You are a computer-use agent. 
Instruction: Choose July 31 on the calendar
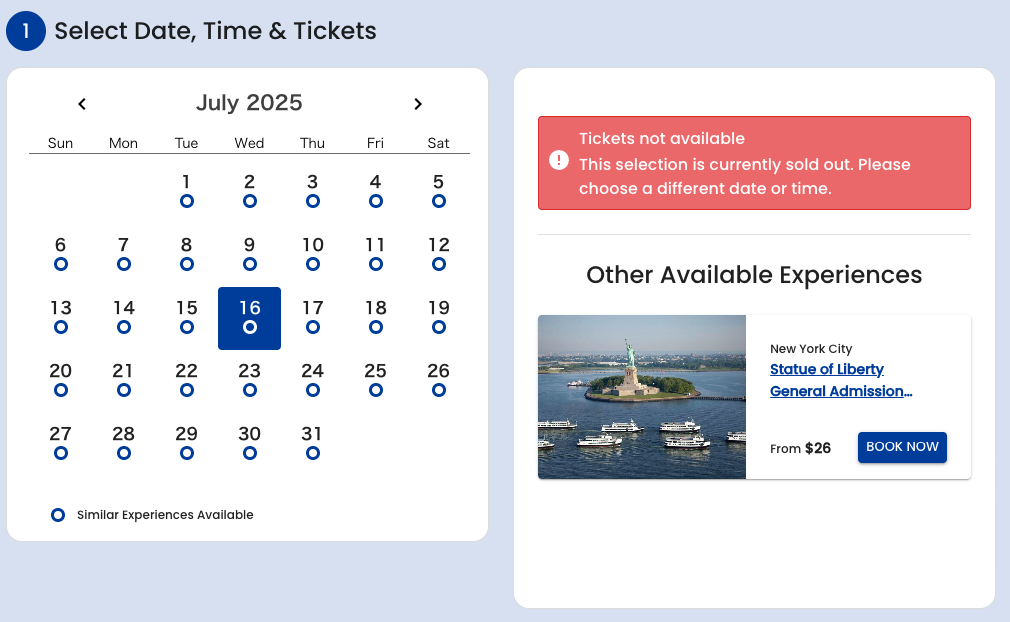click(x=312, y=444)
